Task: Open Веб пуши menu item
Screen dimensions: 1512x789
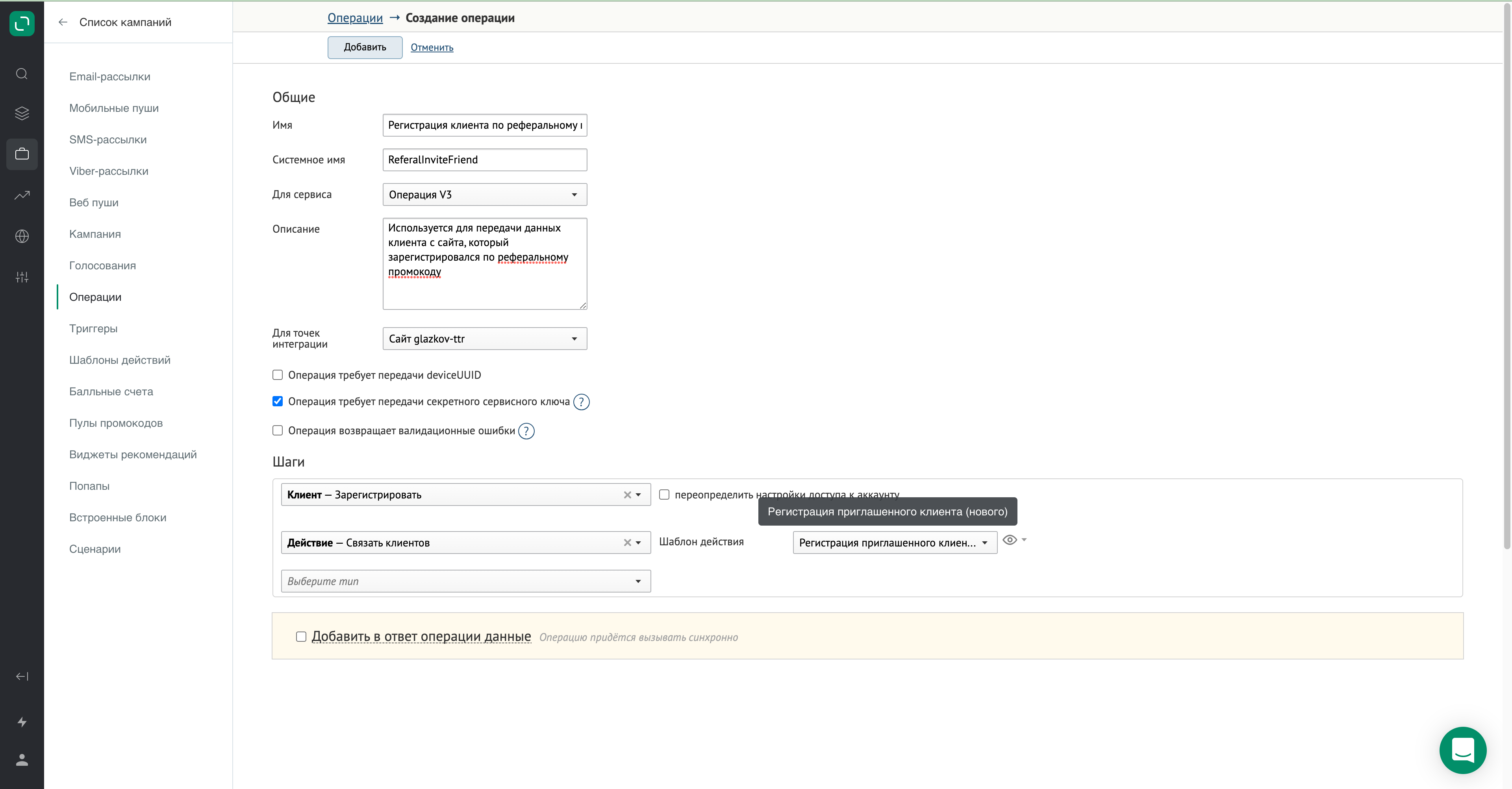Action: tap(94, 203)
